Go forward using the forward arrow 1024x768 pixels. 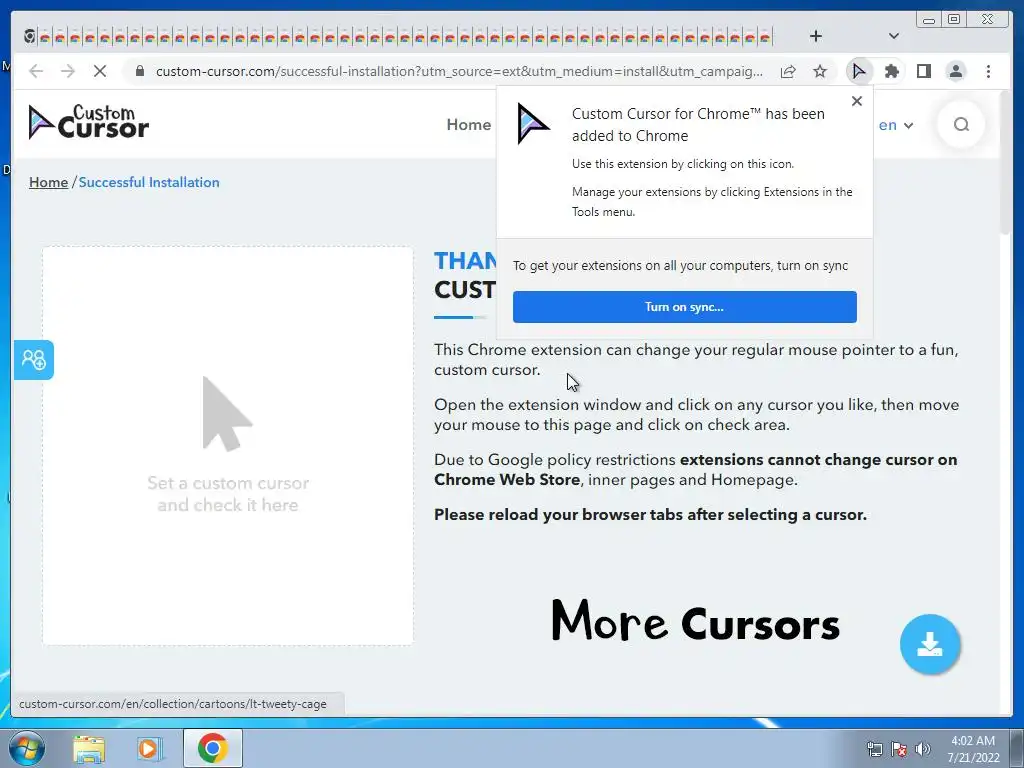(x=67, y=71)
